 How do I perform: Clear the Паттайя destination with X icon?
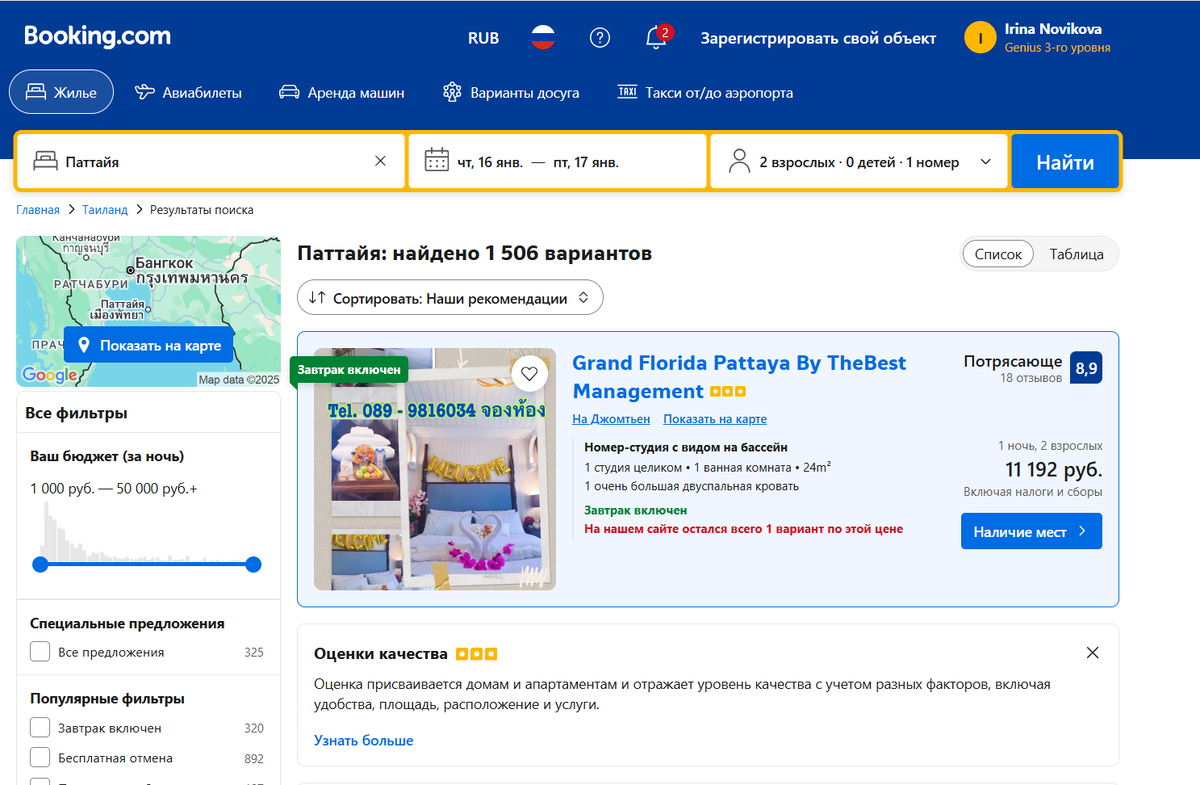(x=380, y=161)
